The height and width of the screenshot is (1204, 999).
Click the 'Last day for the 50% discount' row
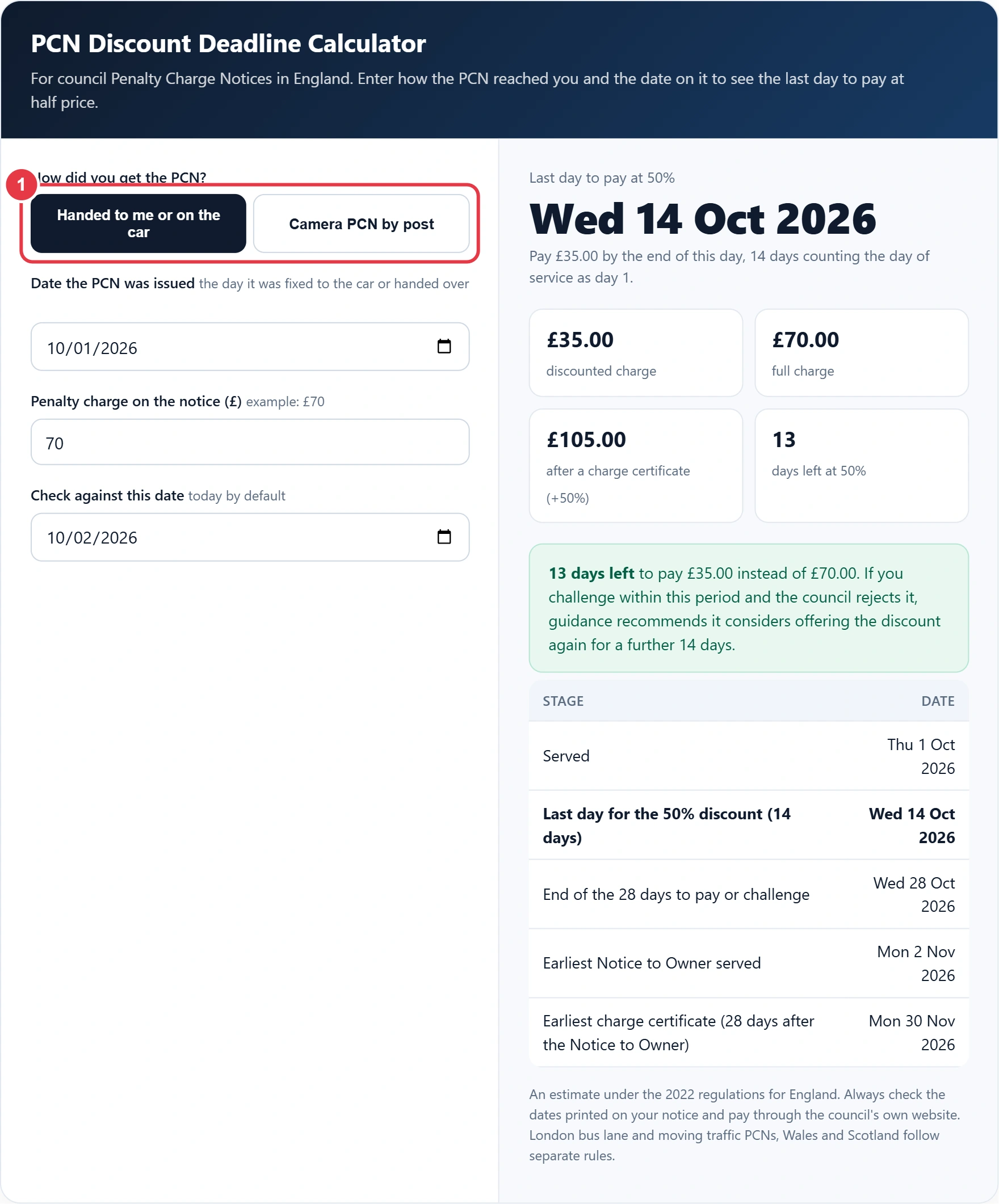pyautogui.click(x=749, y=826)
